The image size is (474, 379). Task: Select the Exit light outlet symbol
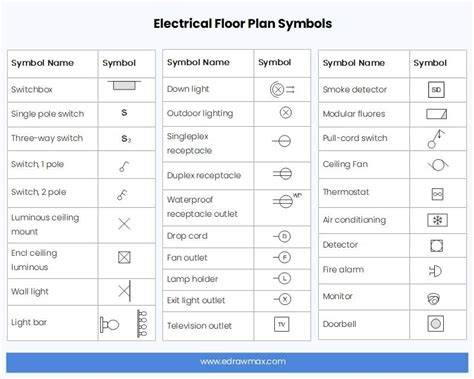[x=283, y=299]
